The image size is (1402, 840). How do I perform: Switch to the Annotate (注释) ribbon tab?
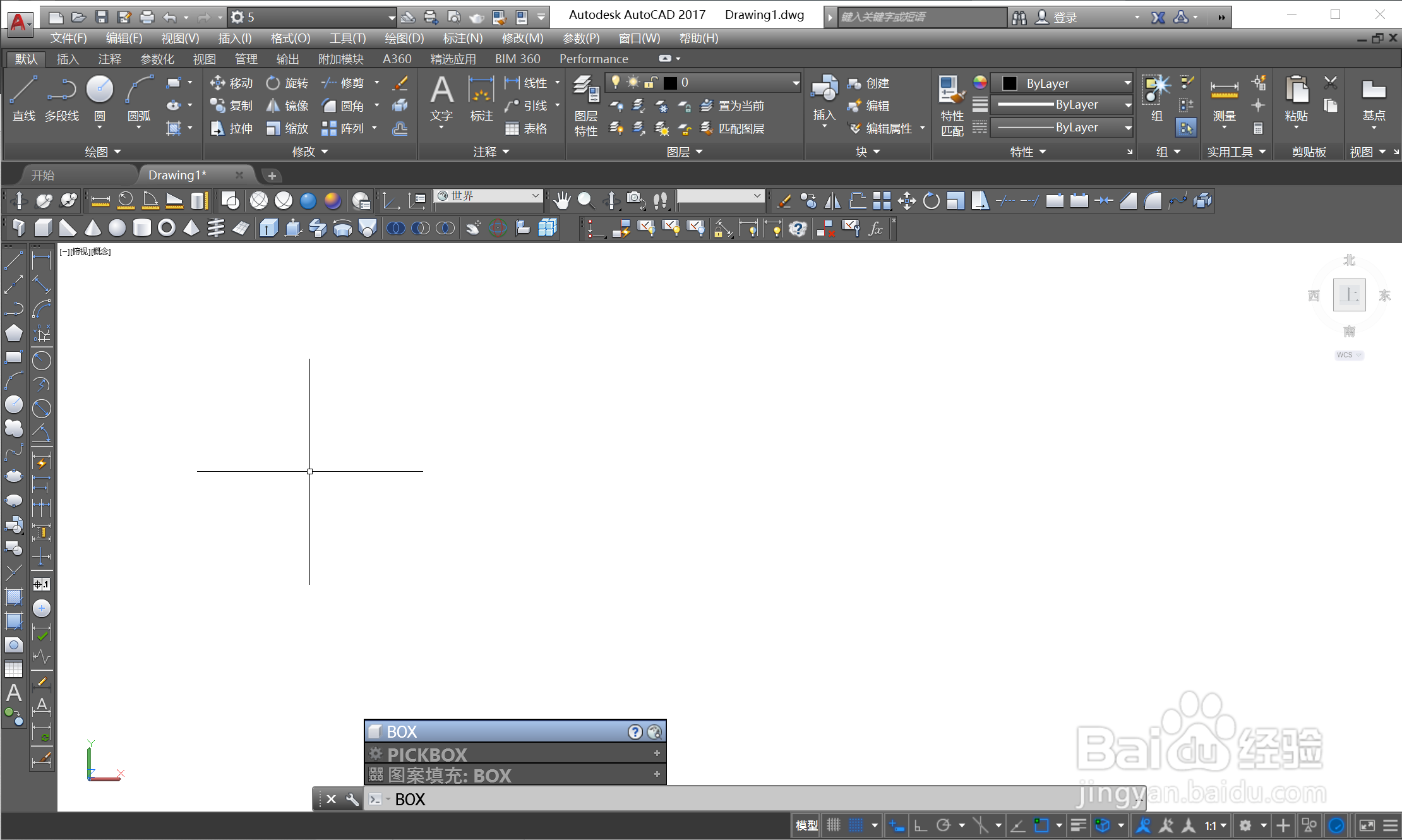[x=109, y=59]
